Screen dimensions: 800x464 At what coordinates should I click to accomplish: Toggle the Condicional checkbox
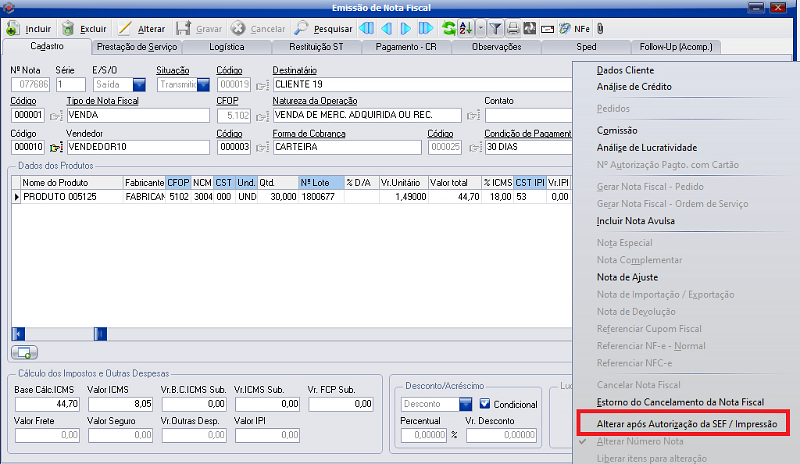click(487, 404)
